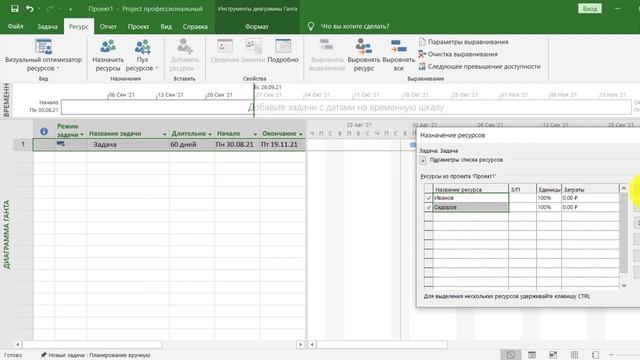The image size is (640, 360).
Task: Switch to the Вид ribbon tab
Action: (166, 26)
